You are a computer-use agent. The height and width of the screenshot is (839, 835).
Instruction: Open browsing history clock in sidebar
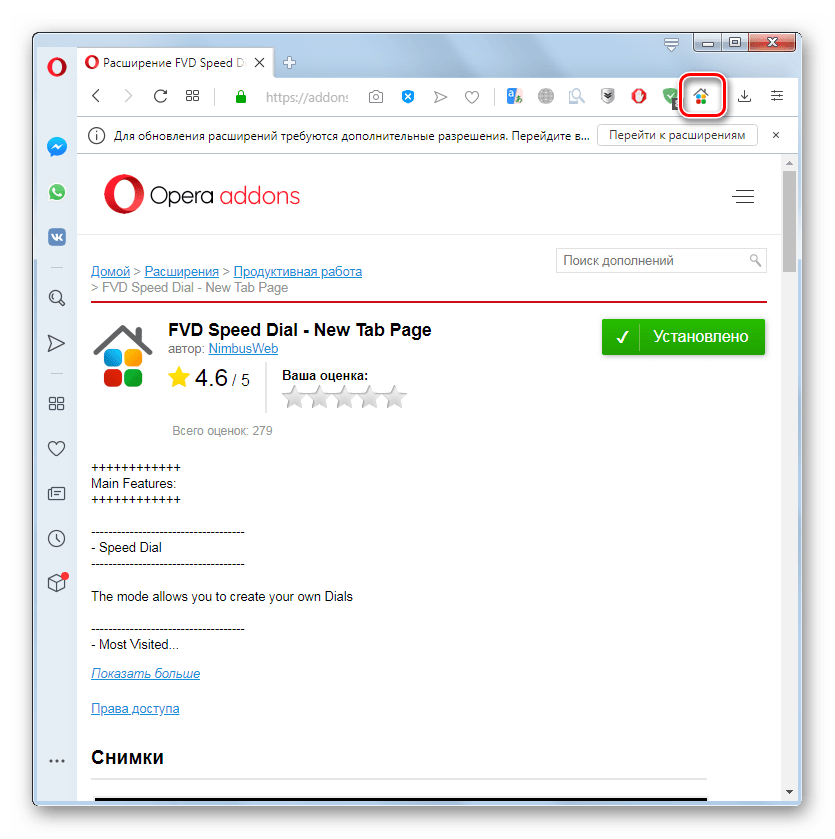pos(57,538)
